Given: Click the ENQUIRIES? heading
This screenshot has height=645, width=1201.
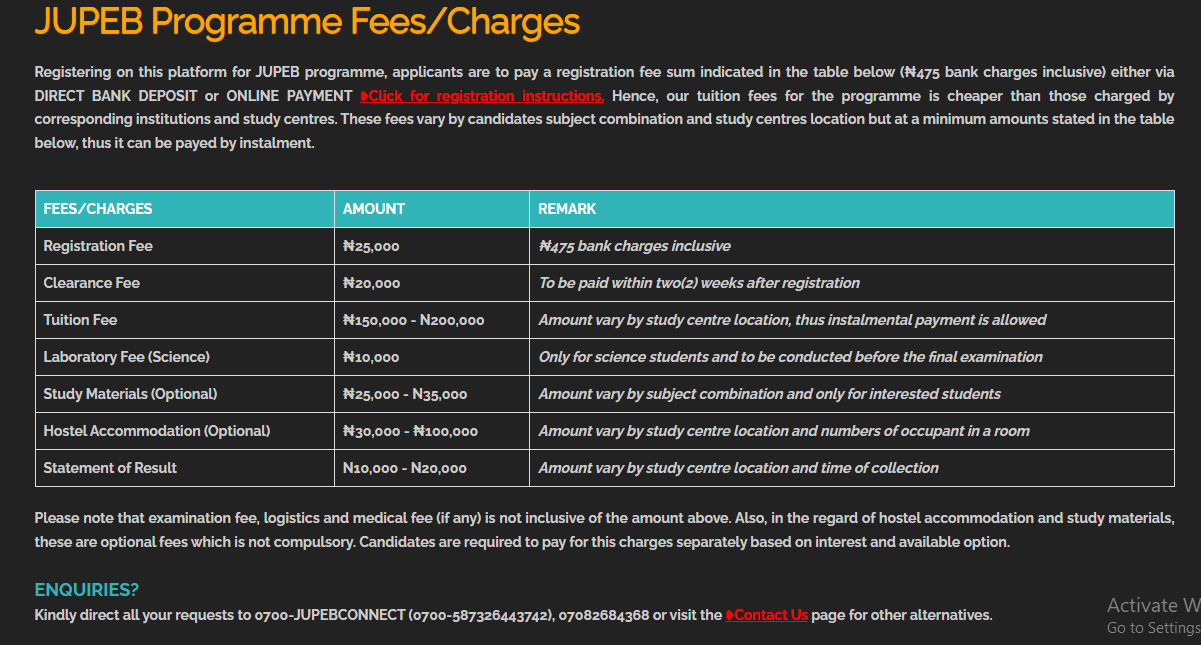Looking at the screenshot, I should (x=87, y=590).
